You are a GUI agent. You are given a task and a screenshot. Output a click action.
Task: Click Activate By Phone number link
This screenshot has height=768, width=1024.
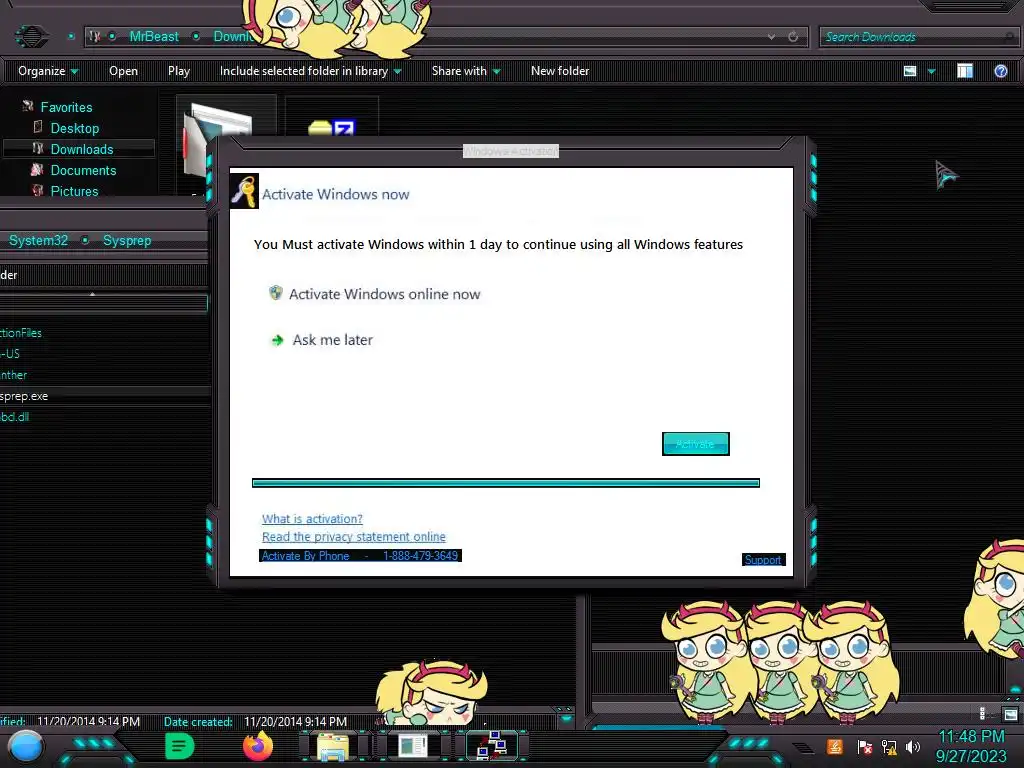360,556
